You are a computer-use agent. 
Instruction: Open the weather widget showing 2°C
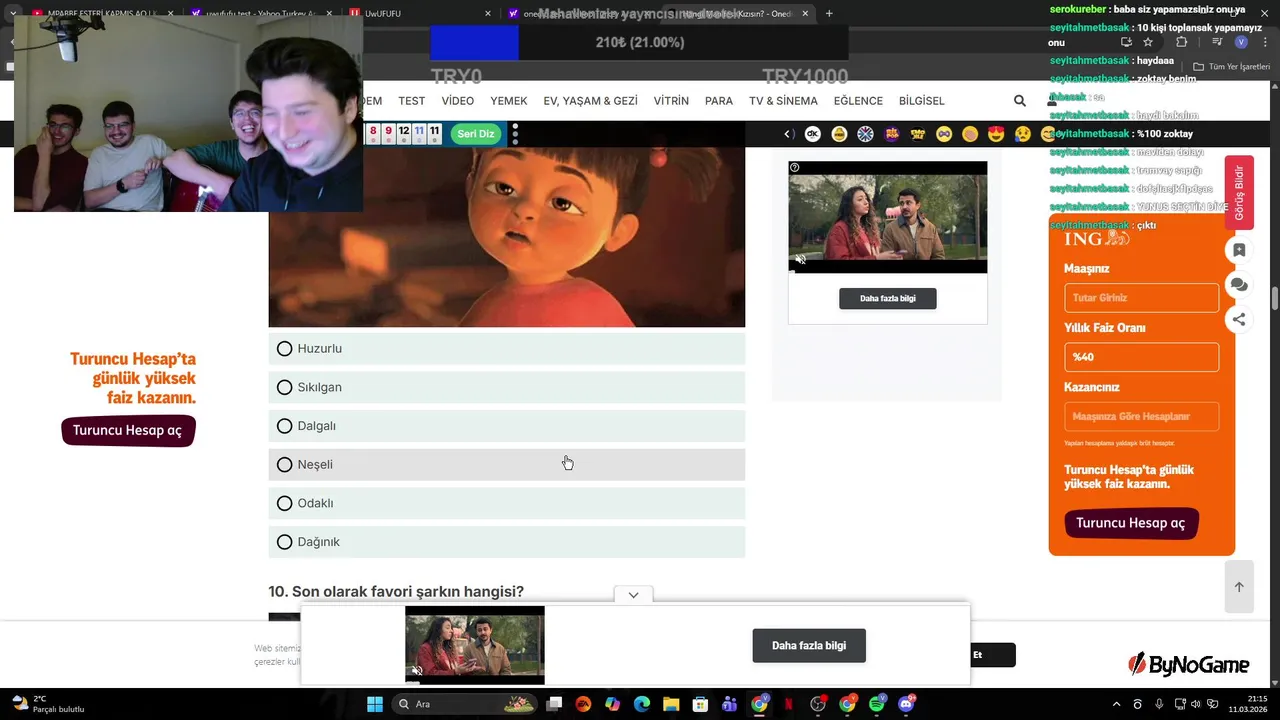47,704
